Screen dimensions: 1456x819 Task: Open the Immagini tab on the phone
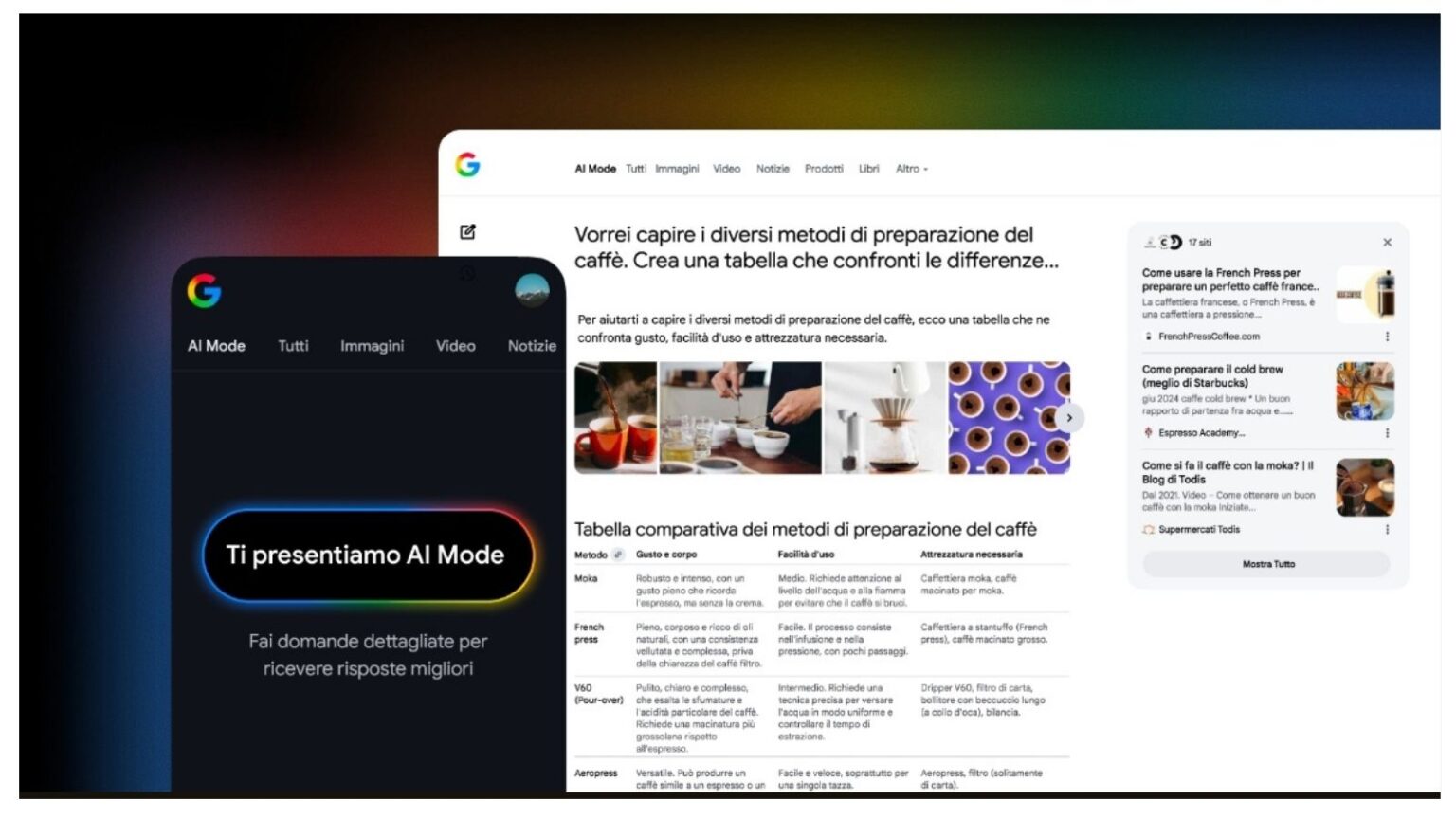372,346
